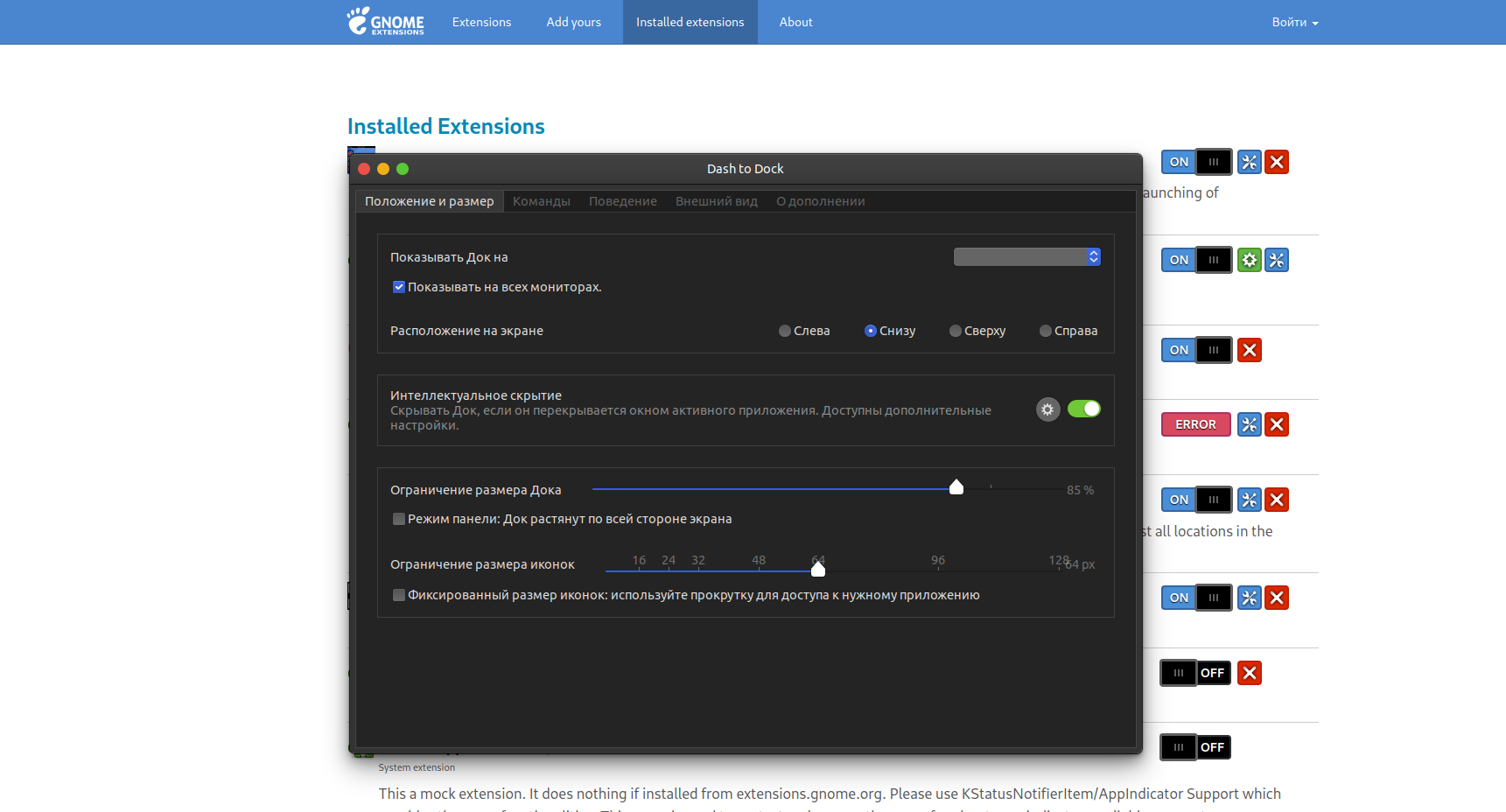Select Слева dock position radio
This screenshot has width=1506, height=812.
[x=785, y=331]
